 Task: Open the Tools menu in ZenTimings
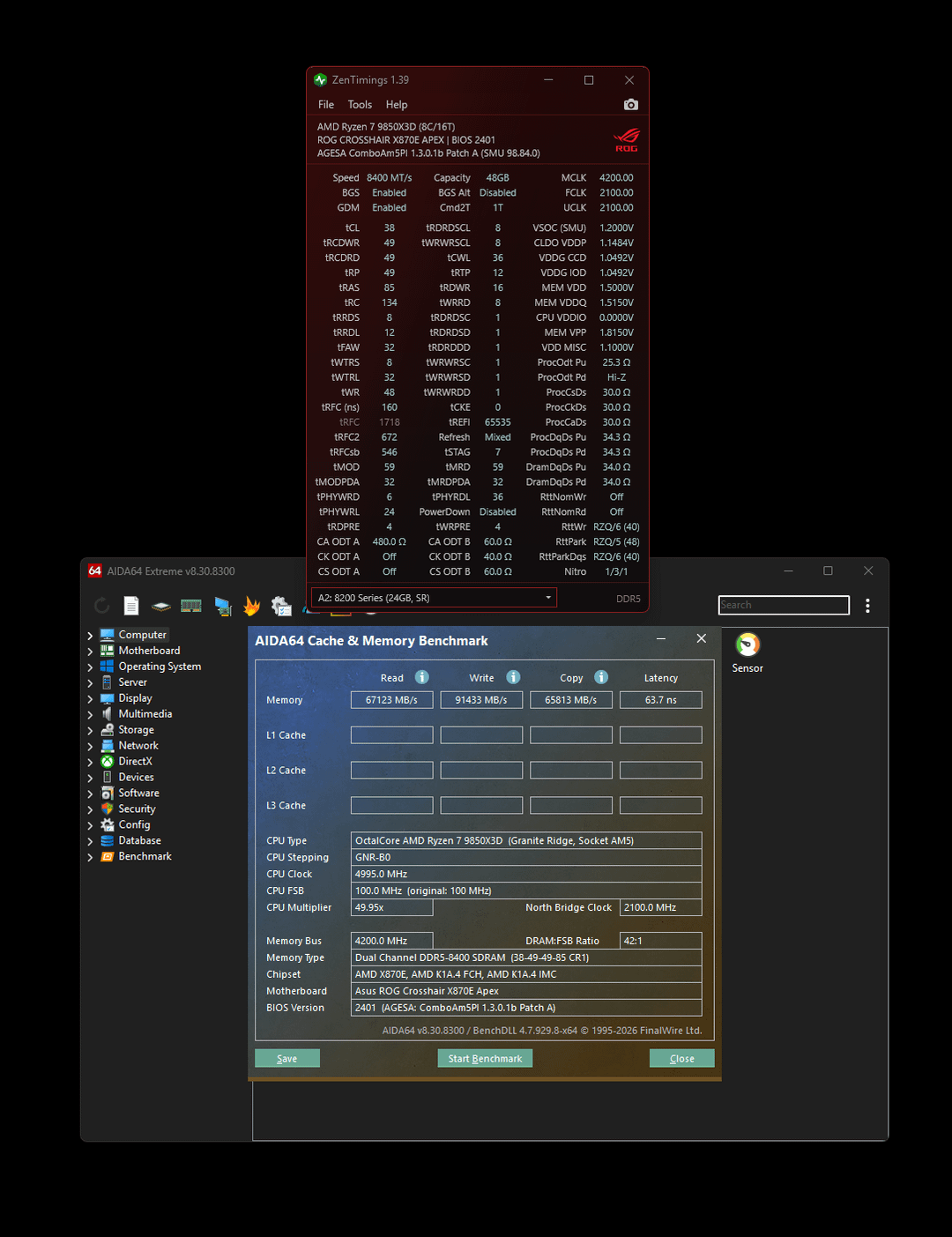pos(360,104)
